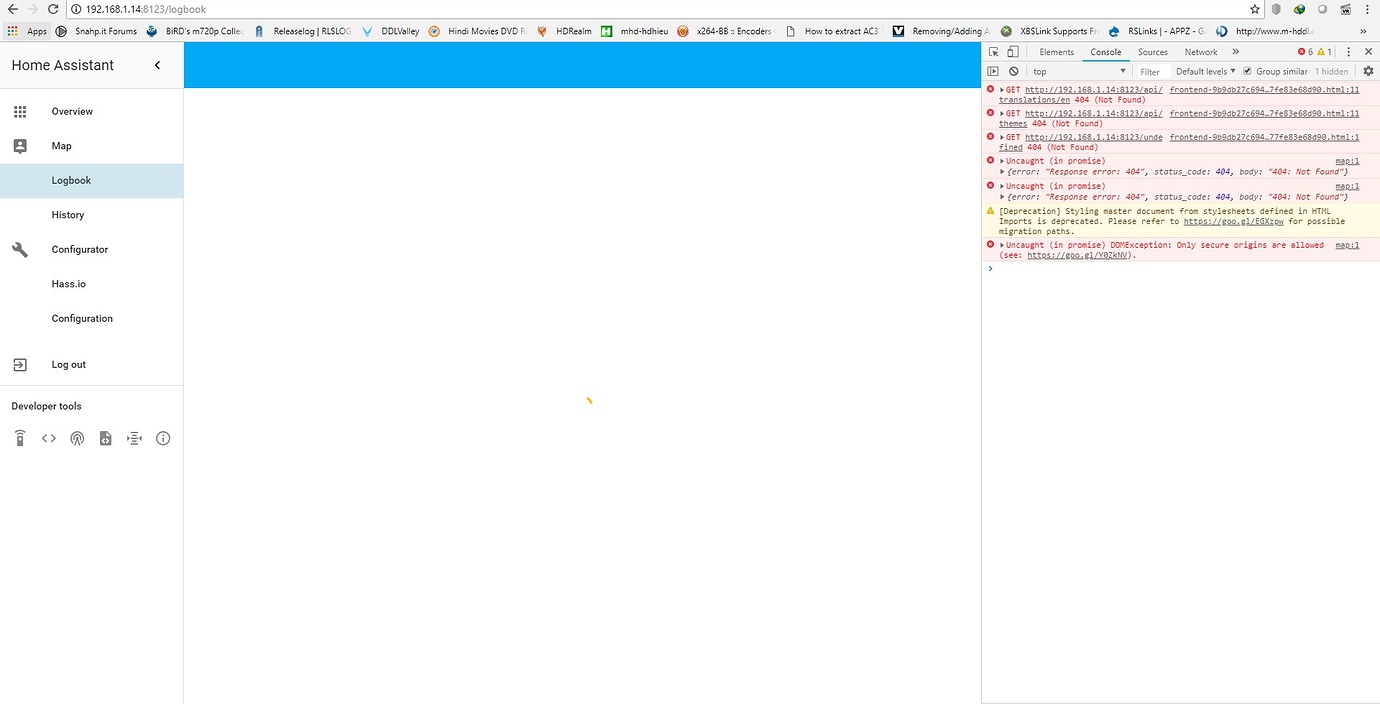The height and width of the screenshot is (704, 1380).
Task: Open DevTools console settings gear
Action: click(x=1368, y=71)
